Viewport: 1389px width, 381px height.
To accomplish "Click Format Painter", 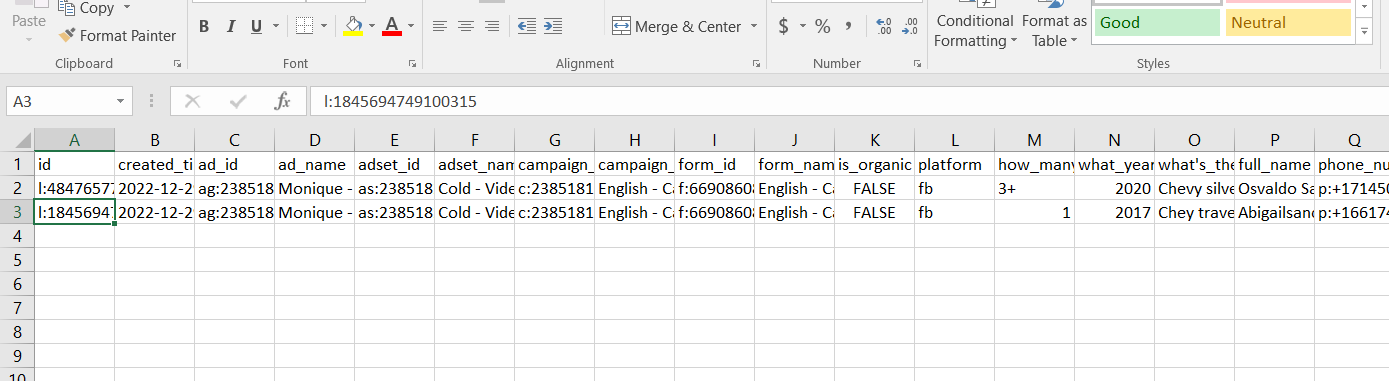I will (x=117, y=36).
